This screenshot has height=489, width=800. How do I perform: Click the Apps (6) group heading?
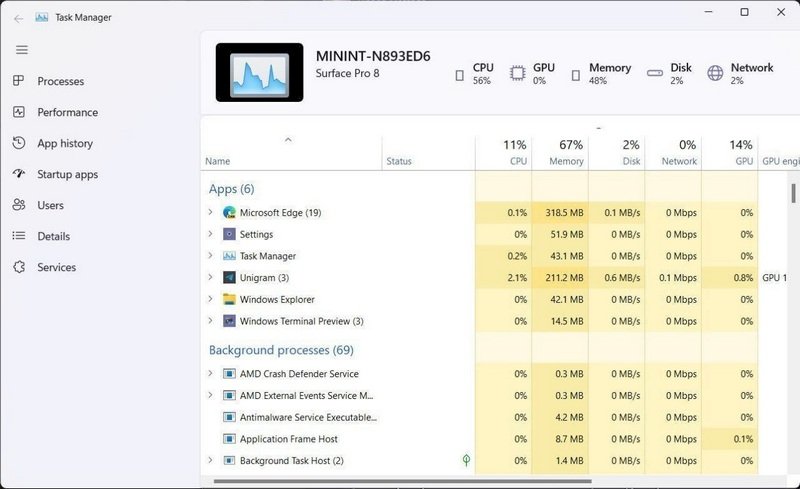[x=232, y=189]
